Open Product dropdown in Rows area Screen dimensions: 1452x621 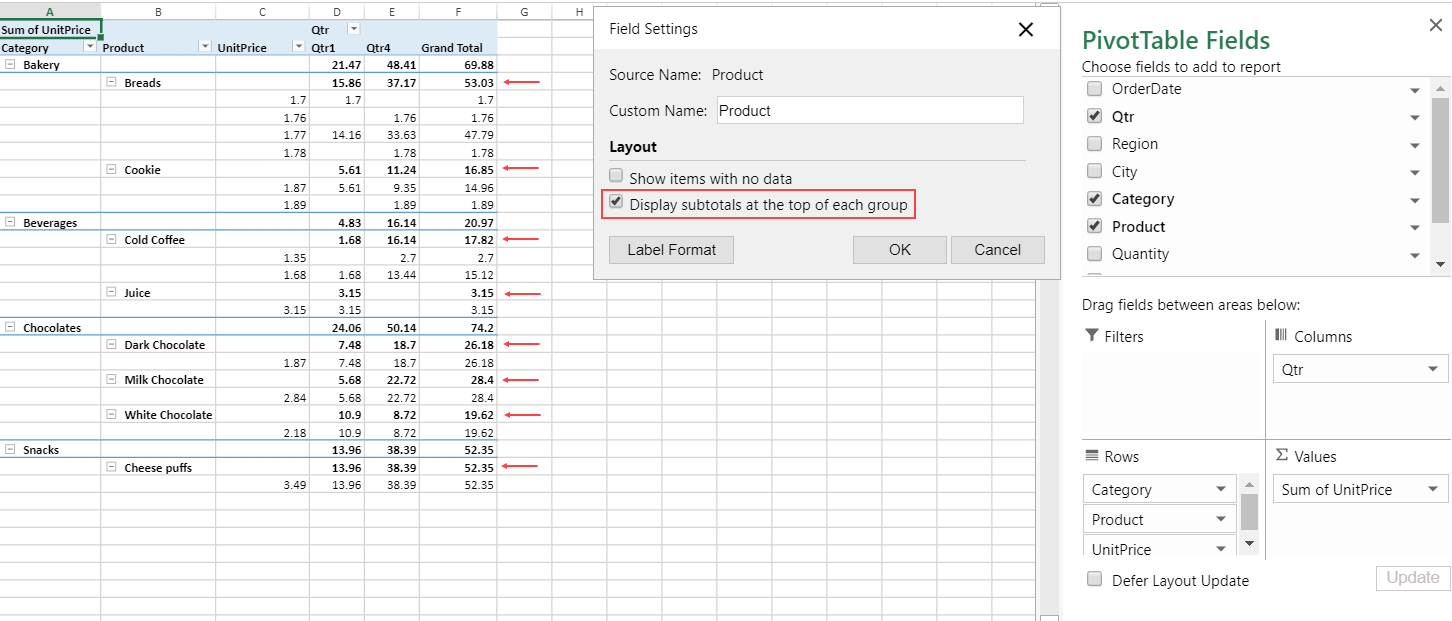(x=1221, y=520)
